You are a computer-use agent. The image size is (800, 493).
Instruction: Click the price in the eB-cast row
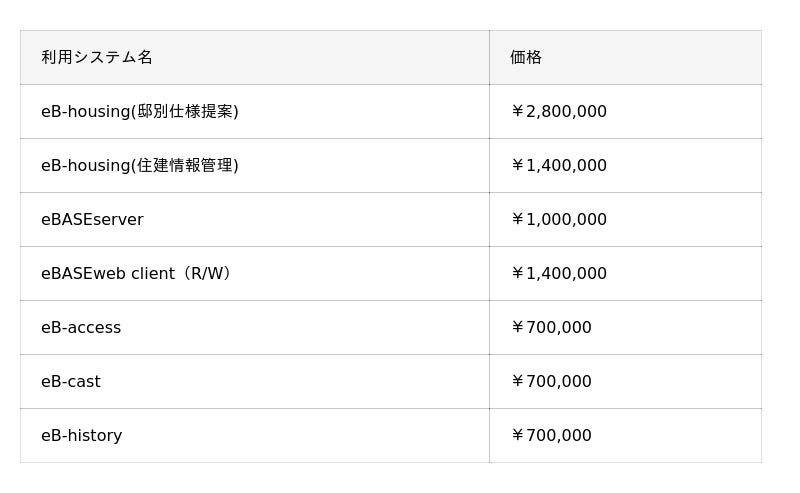(551, 382)
